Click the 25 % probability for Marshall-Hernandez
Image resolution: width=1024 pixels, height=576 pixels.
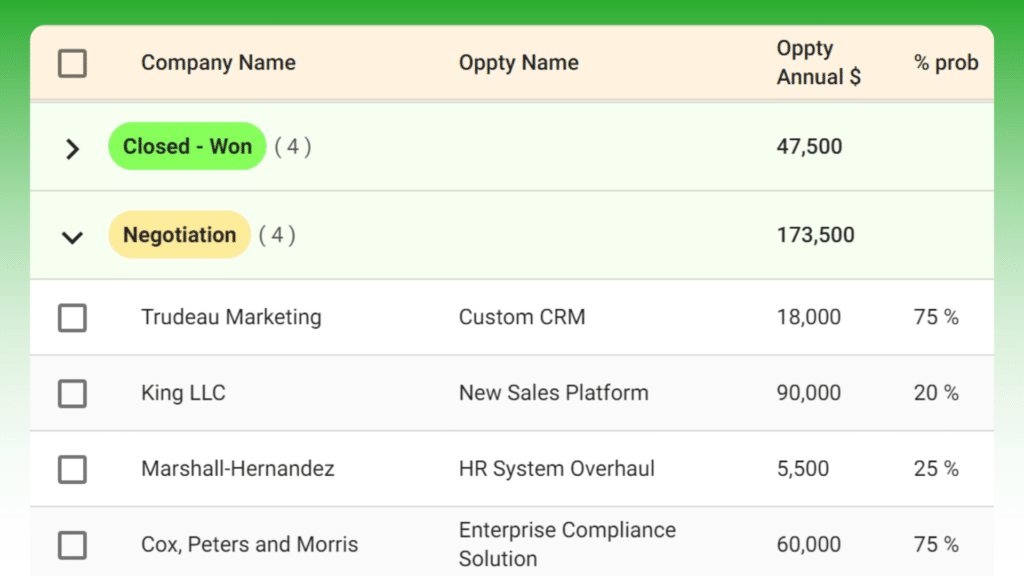[x=936, y=468]
